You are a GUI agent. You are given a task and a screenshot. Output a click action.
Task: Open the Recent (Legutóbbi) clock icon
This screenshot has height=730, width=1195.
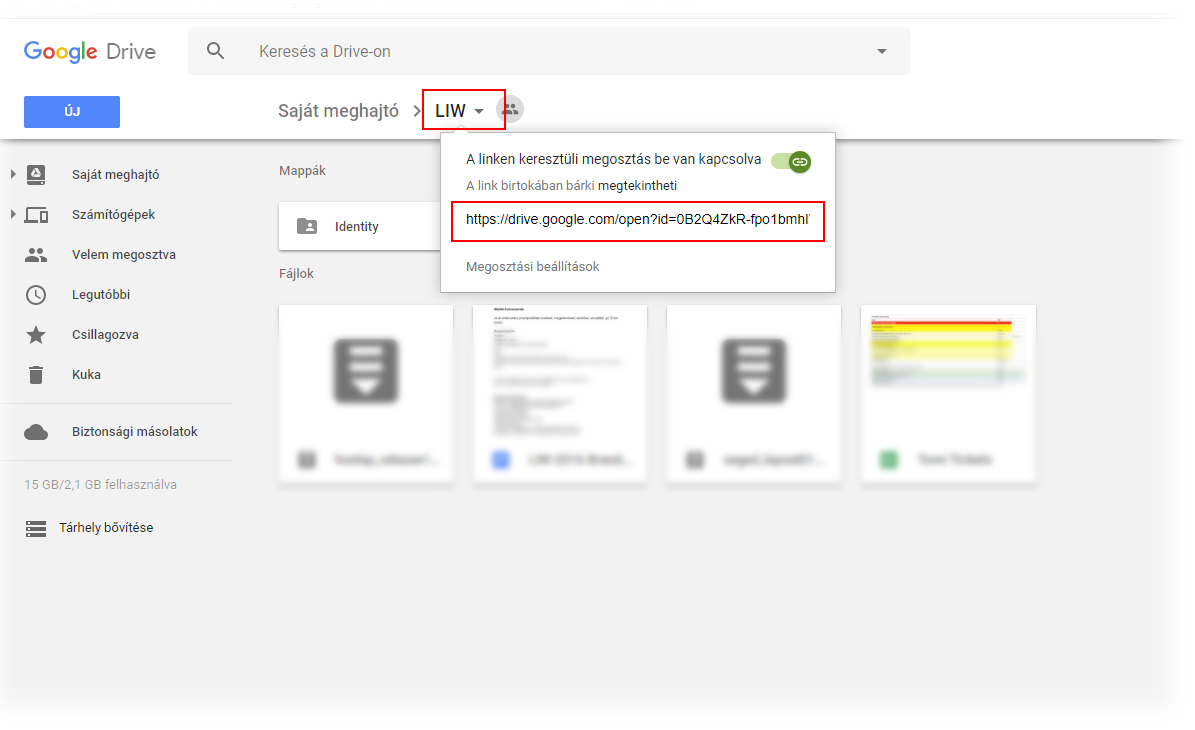36,295
